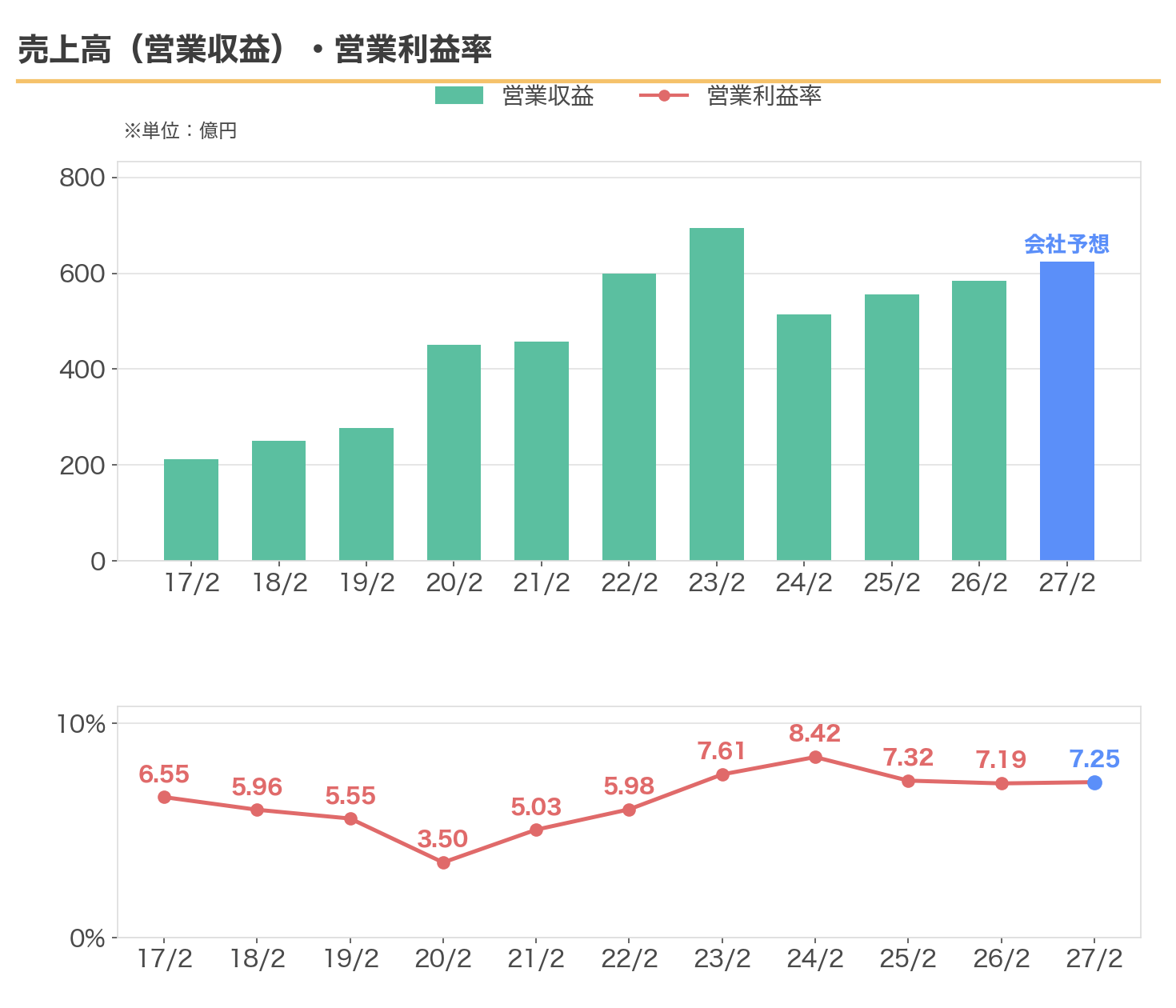
Task: Select the 22/2 revenue bar
Action: pyautogui.click(x=629, y=417)
